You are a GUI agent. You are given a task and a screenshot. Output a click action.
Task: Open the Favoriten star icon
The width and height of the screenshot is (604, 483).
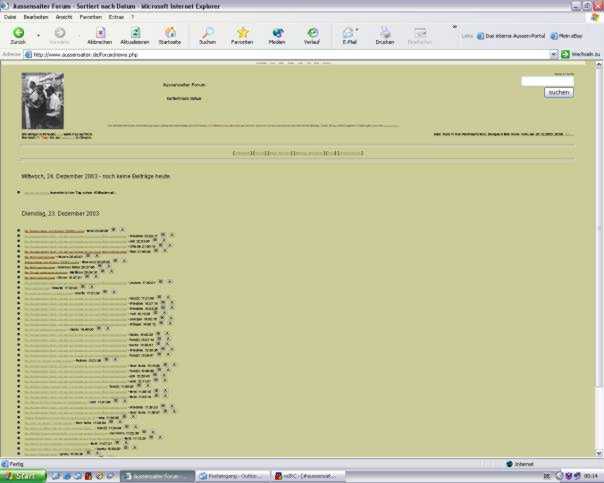tap(242, 33)
